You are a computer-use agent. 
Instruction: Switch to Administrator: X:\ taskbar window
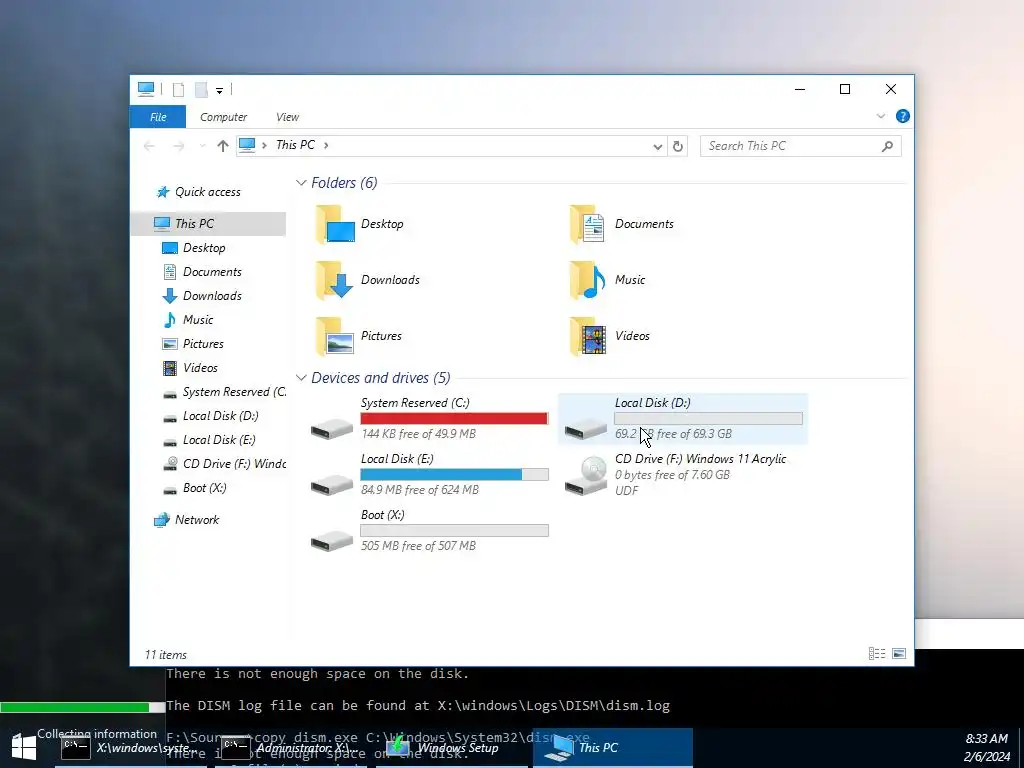[291, 748]
